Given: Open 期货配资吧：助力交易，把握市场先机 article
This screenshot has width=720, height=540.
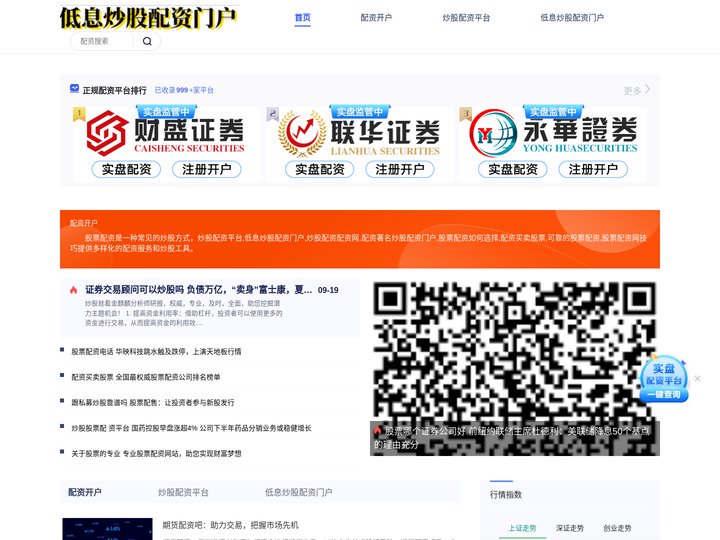Looking at the screenshot, I should click(x=231, y=525).
